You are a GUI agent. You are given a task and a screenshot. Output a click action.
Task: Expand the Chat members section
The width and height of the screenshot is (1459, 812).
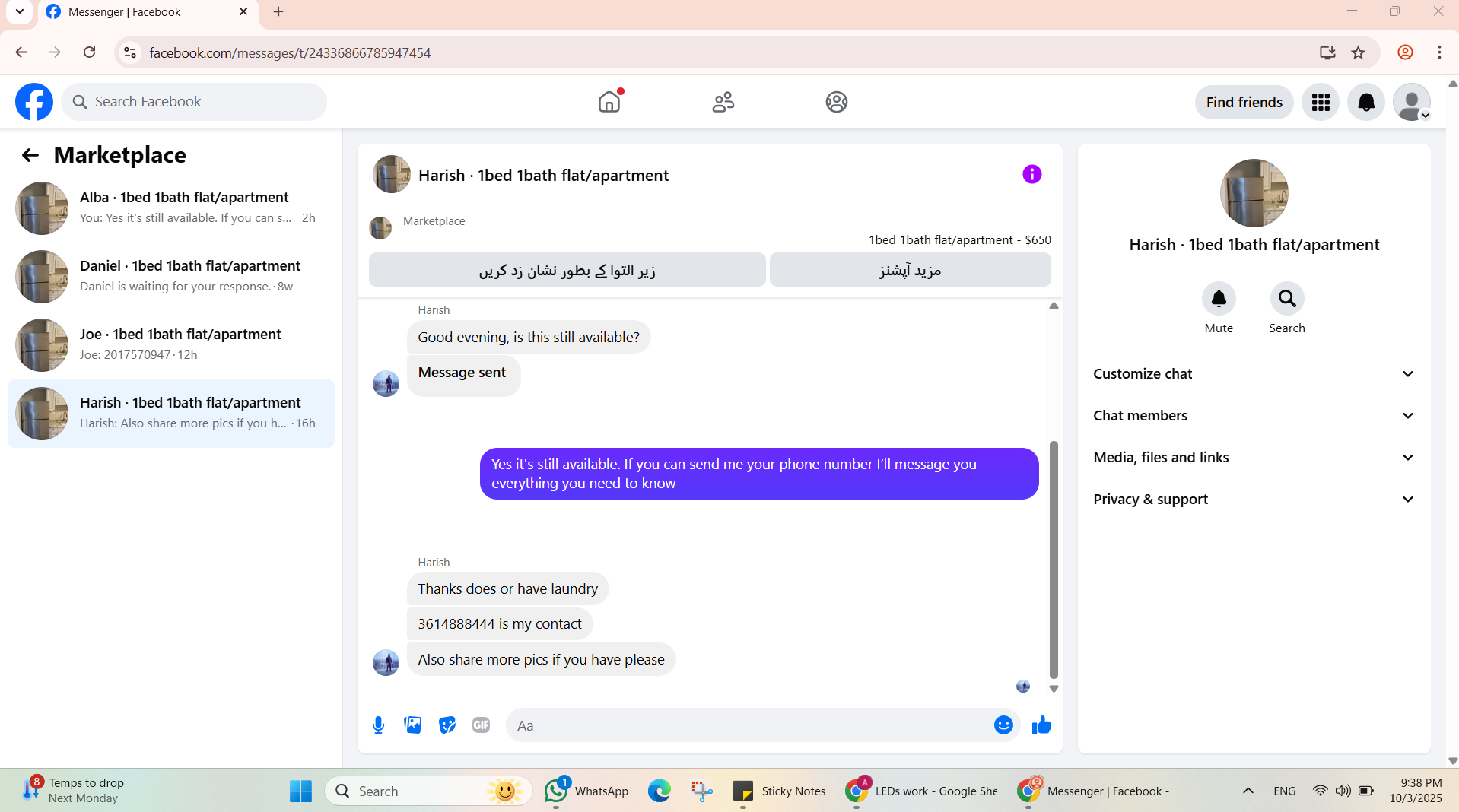[x=1254, y=416]
